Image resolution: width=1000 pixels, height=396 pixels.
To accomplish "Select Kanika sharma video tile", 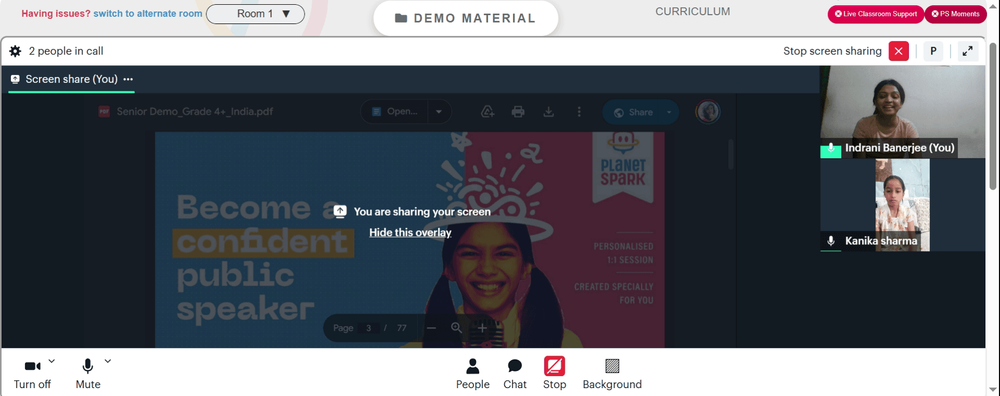I will tap(902, 205).
